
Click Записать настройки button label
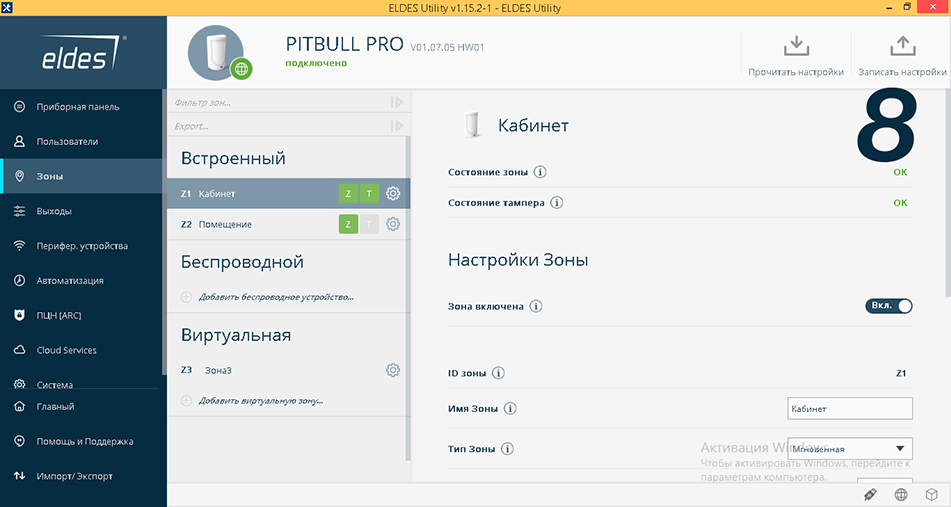point(902,72)
